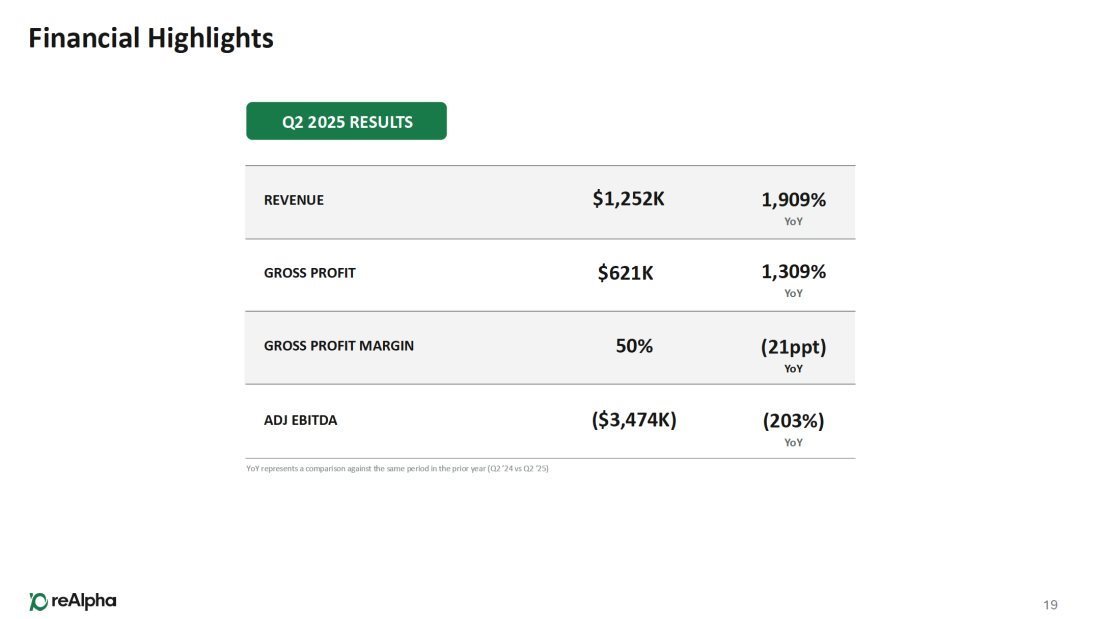
Task: Click the green Q2 2025 RESULTS button
Action: (x=346, y=122)
